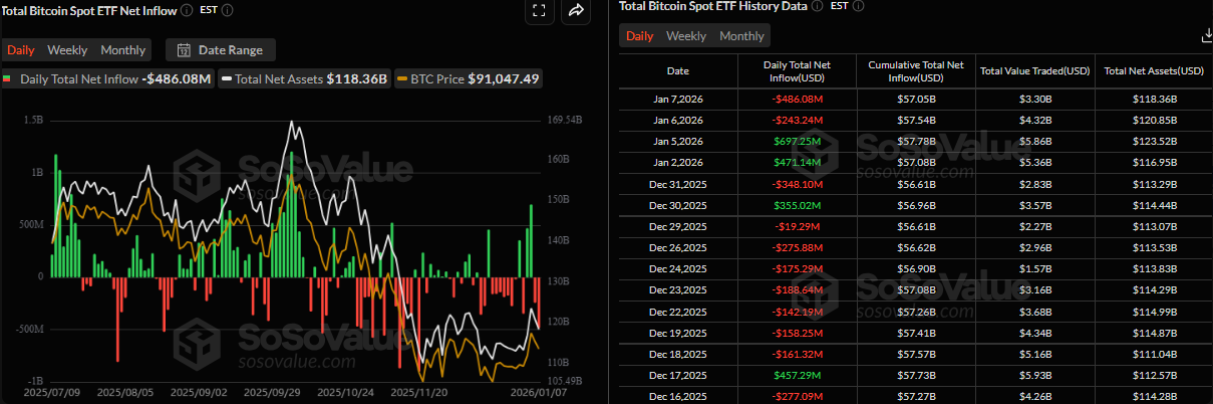
Task: Download the ETF history data table
Action: pos(1206,36)
